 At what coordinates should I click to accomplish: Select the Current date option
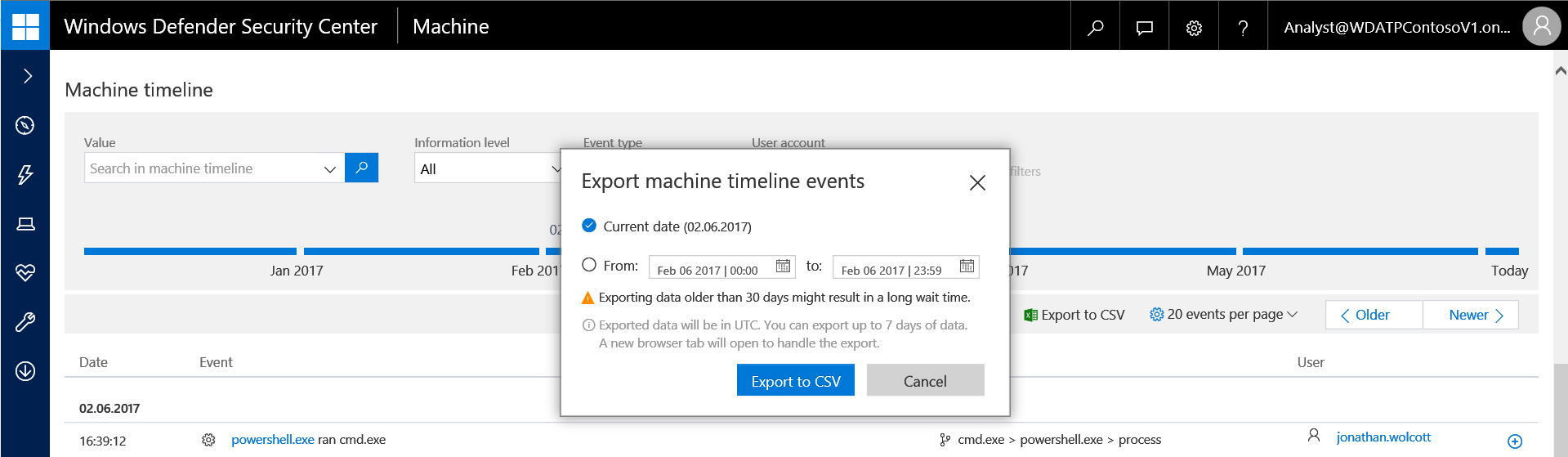click(589, 226)
